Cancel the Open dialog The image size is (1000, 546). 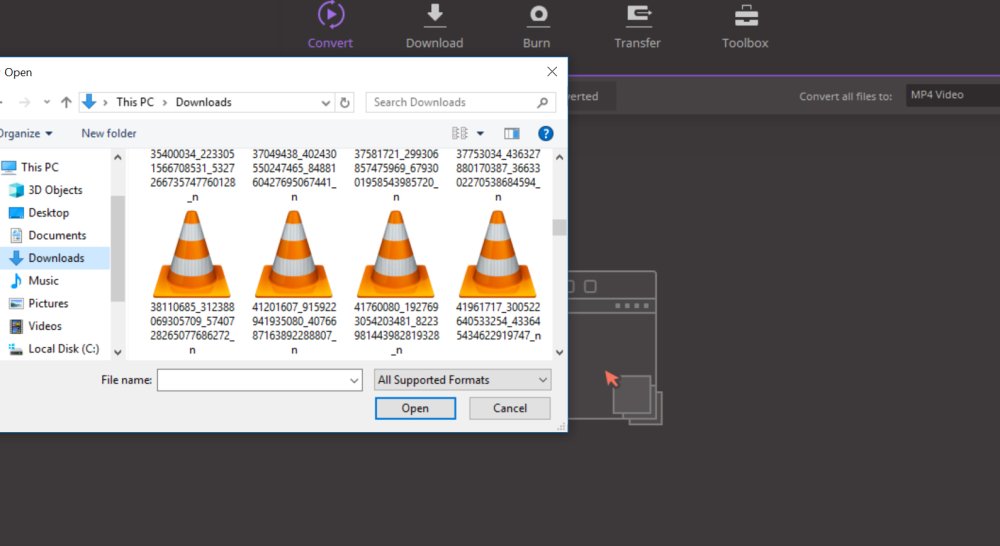pos(510,408)
